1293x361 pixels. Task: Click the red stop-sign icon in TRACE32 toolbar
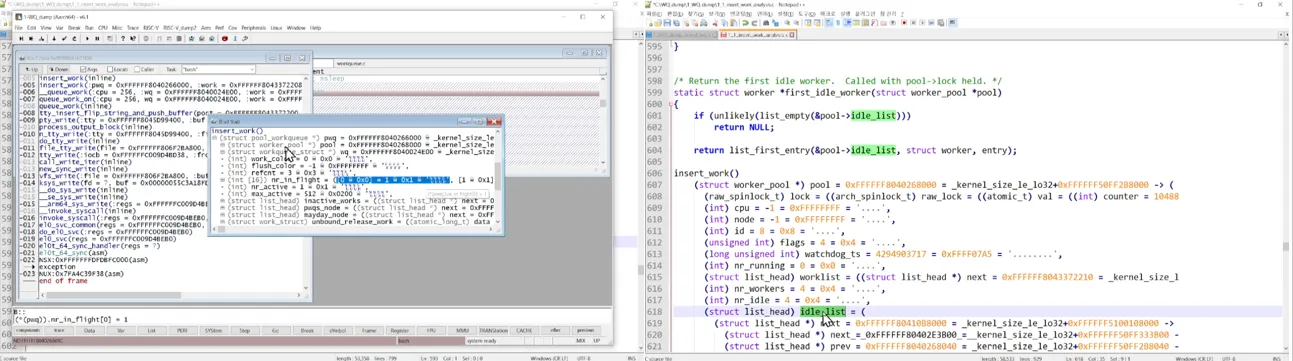click(225, 39)
